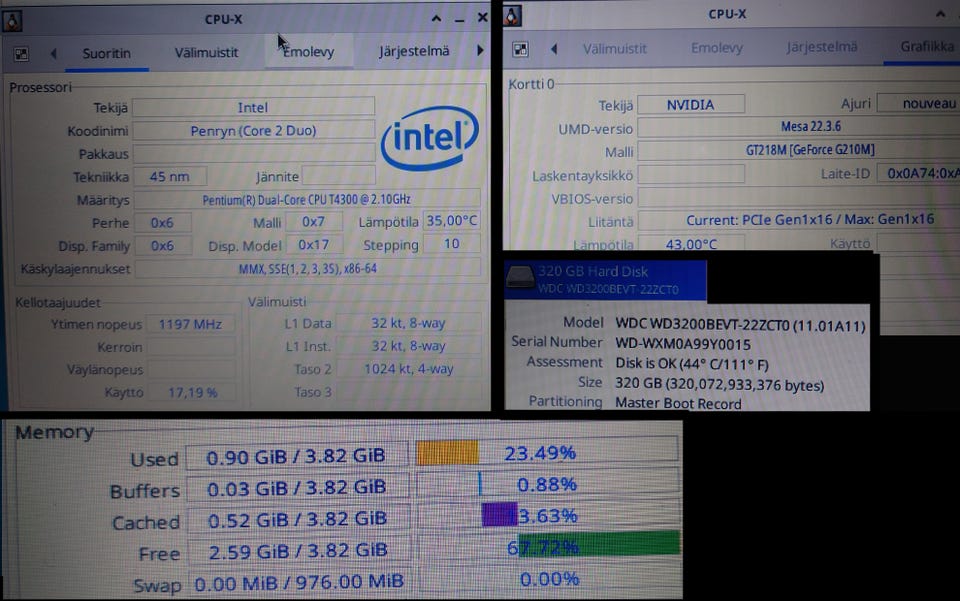960x601 pixels.
Task: Click tab list icon in left CPU-X window
Action: point(21,54)
